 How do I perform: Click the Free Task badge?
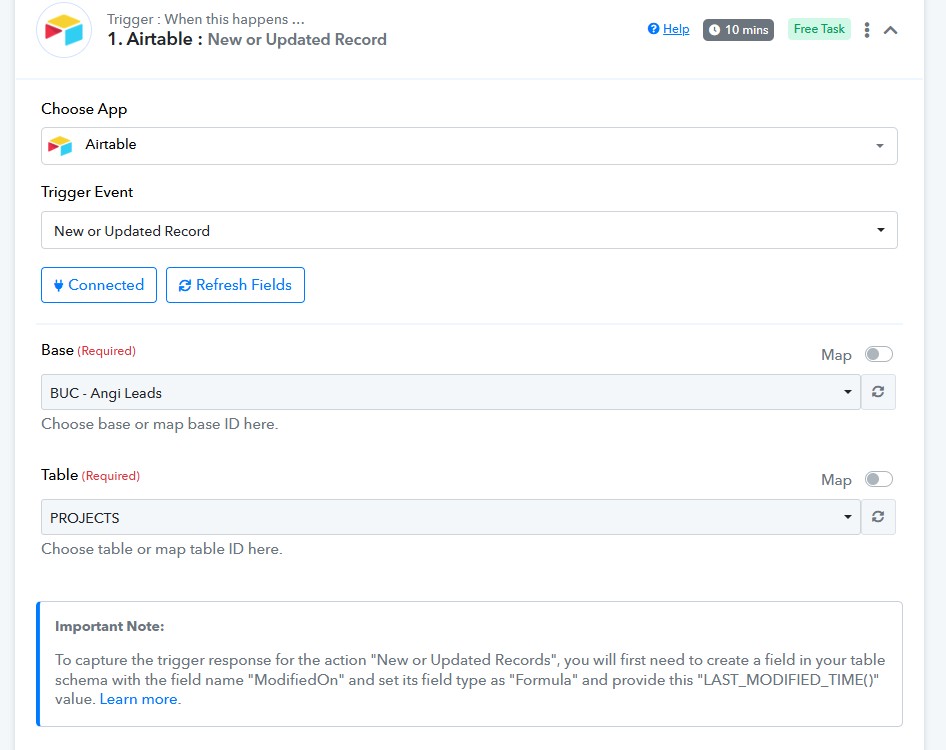[x=819, y=29]
